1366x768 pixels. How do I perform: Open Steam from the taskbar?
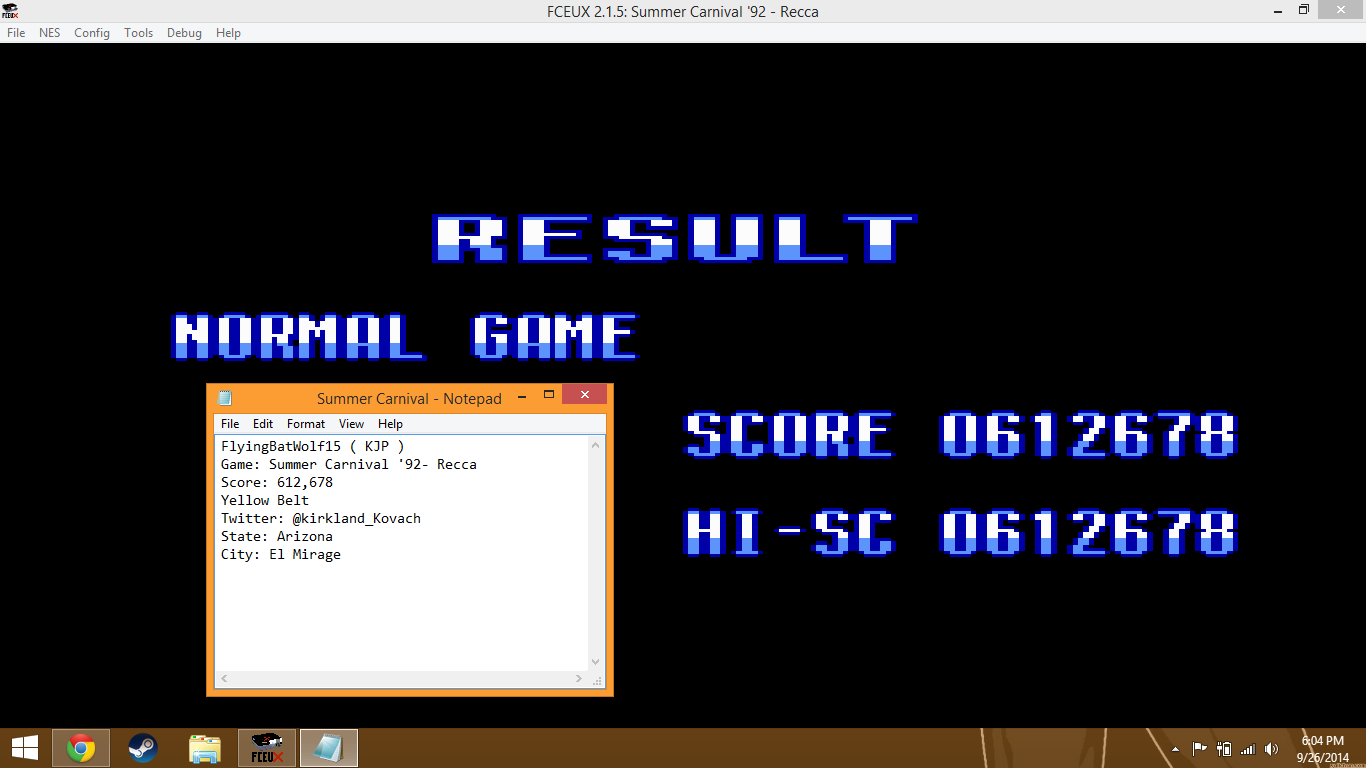(143, 748)
